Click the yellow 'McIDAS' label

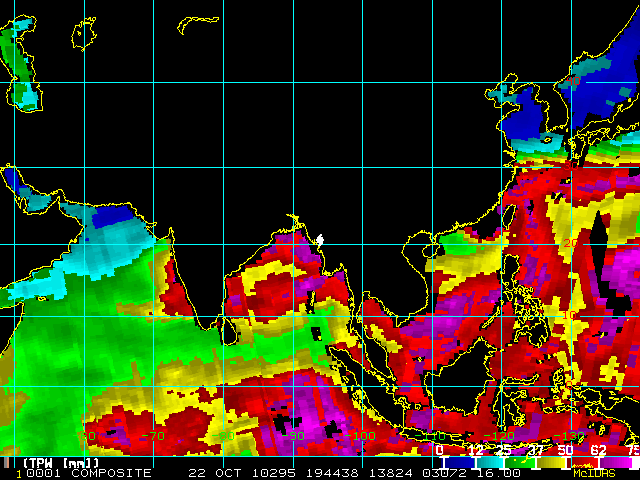click(x=594, y=473)
